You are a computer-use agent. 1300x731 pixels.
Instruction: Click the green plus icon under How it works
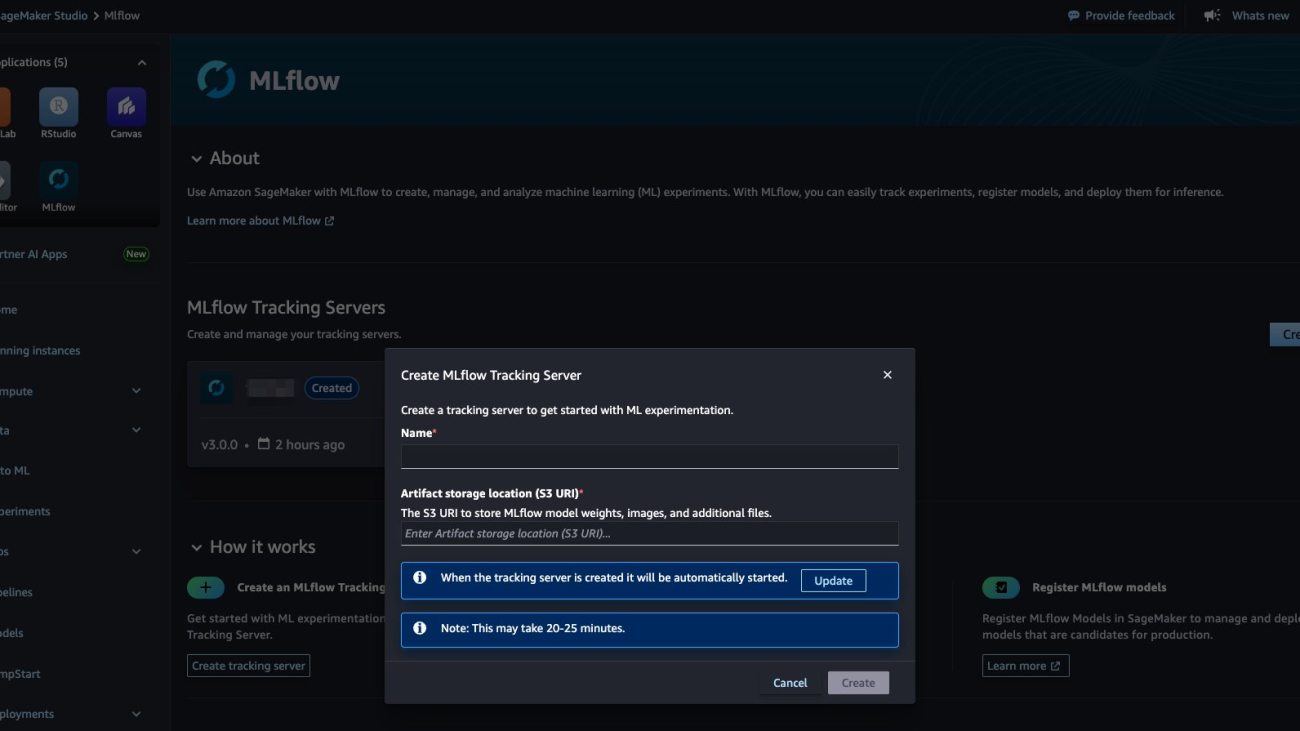coord(206,587)
